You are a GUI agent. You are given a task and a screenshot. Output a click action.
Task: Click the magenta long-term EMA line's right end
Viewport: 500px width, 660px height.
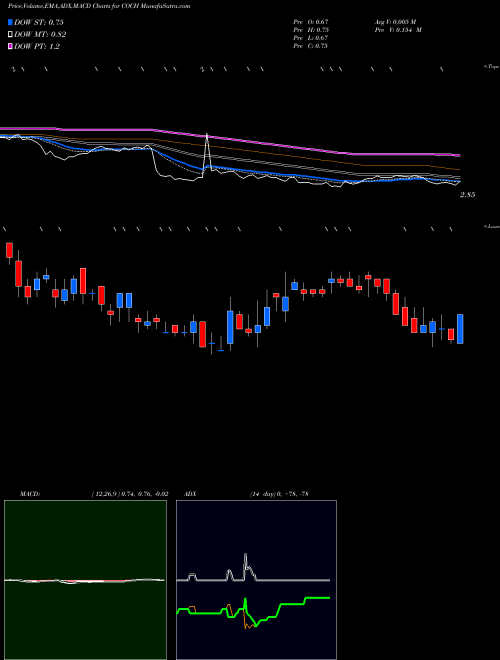(459, 155)
